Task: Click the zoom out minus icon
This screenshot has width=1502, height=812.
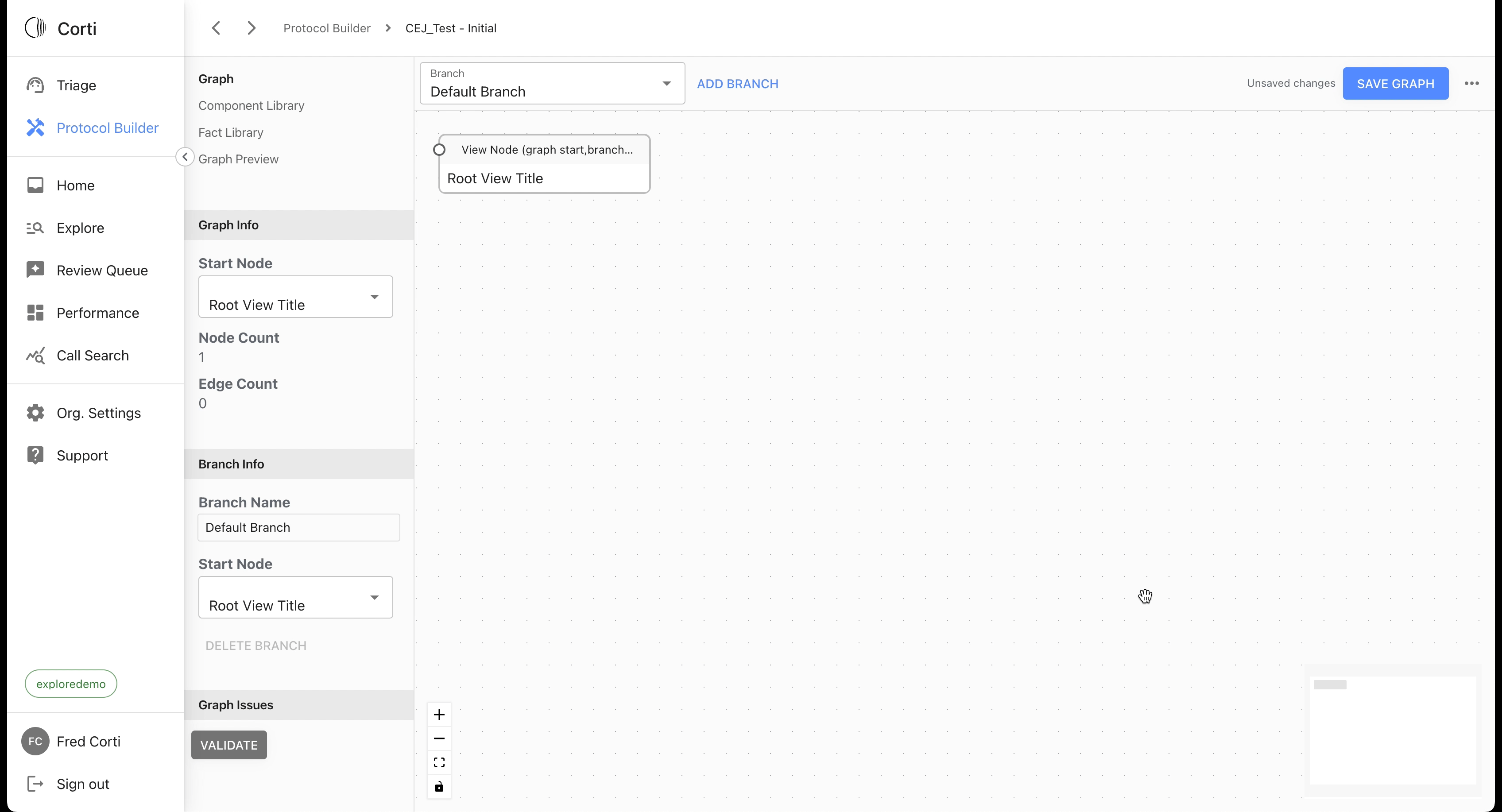Action: (x=439, y=739)
